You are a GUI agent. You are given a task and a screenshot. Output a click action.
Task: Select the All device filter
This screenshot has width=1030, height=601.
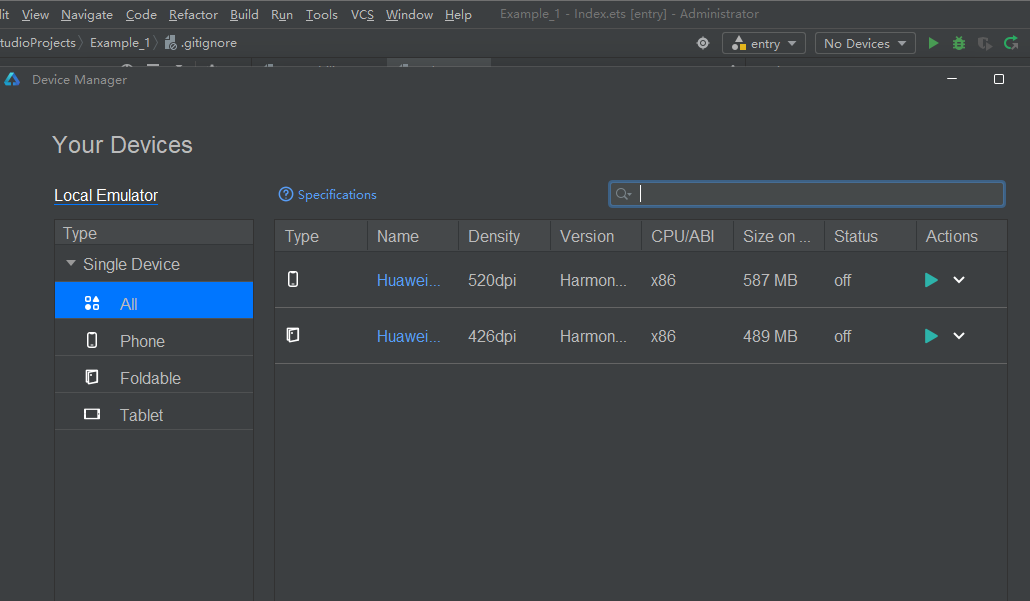(x=154, y=301)
